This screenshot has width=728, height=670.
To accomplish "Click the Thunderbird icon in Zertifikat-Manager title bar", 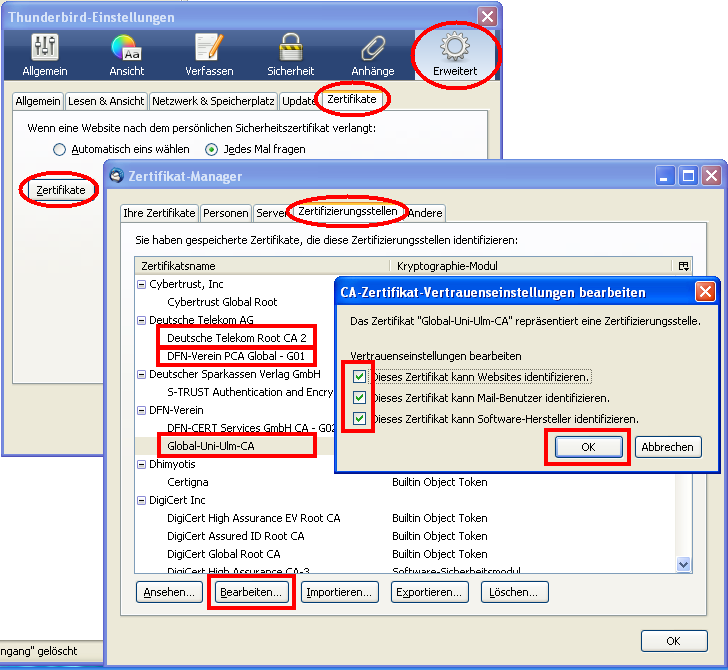I will [117, 176].
